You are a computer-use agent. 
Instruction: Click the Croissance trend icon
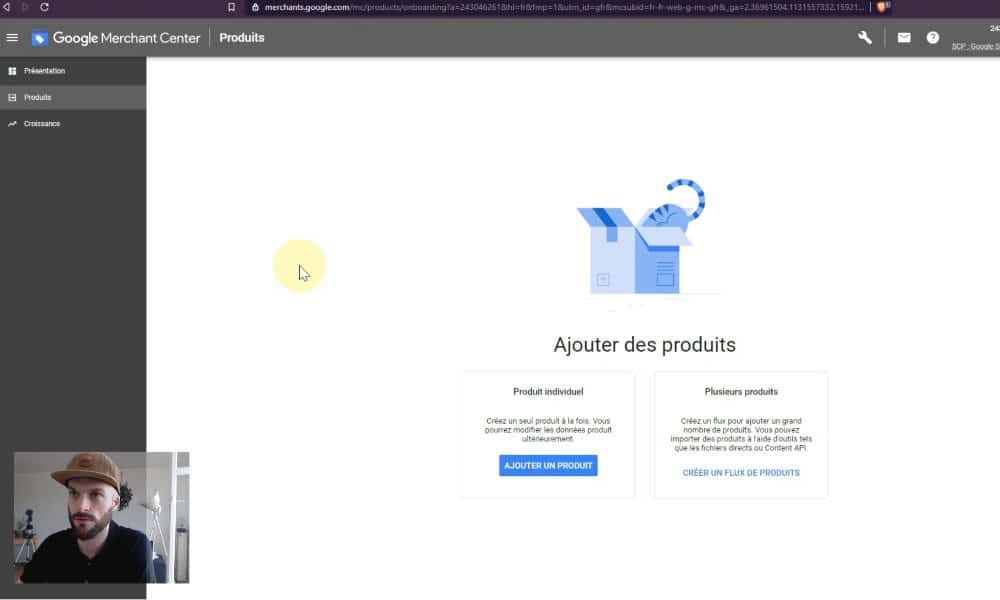[x=12, y=124]
